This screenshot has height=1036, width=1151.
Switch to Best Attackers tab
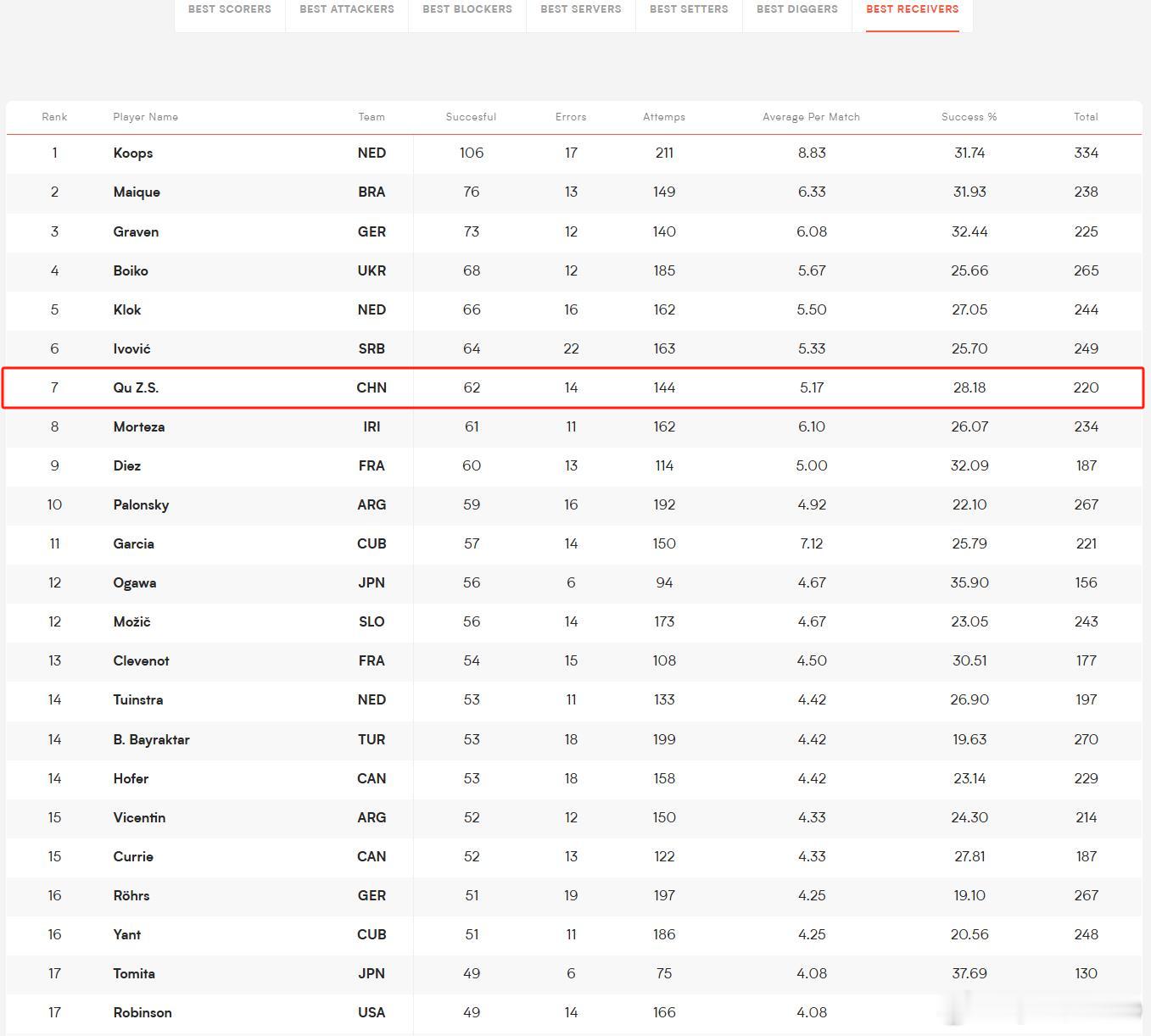pyautogui.click(x=347, y=9)
